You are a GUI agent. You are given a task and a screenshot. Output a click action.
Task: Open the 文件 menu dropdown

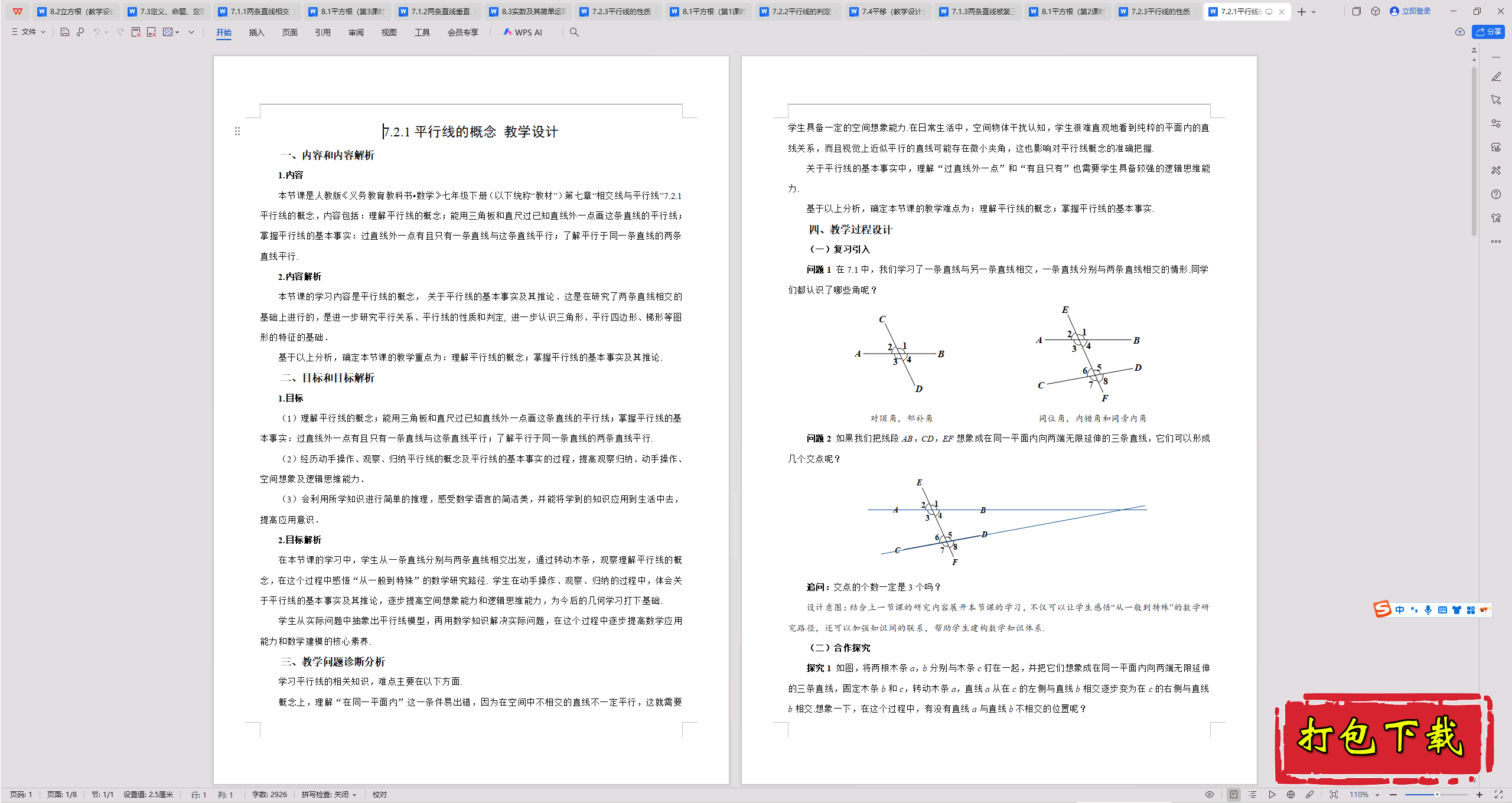point(28,32)
